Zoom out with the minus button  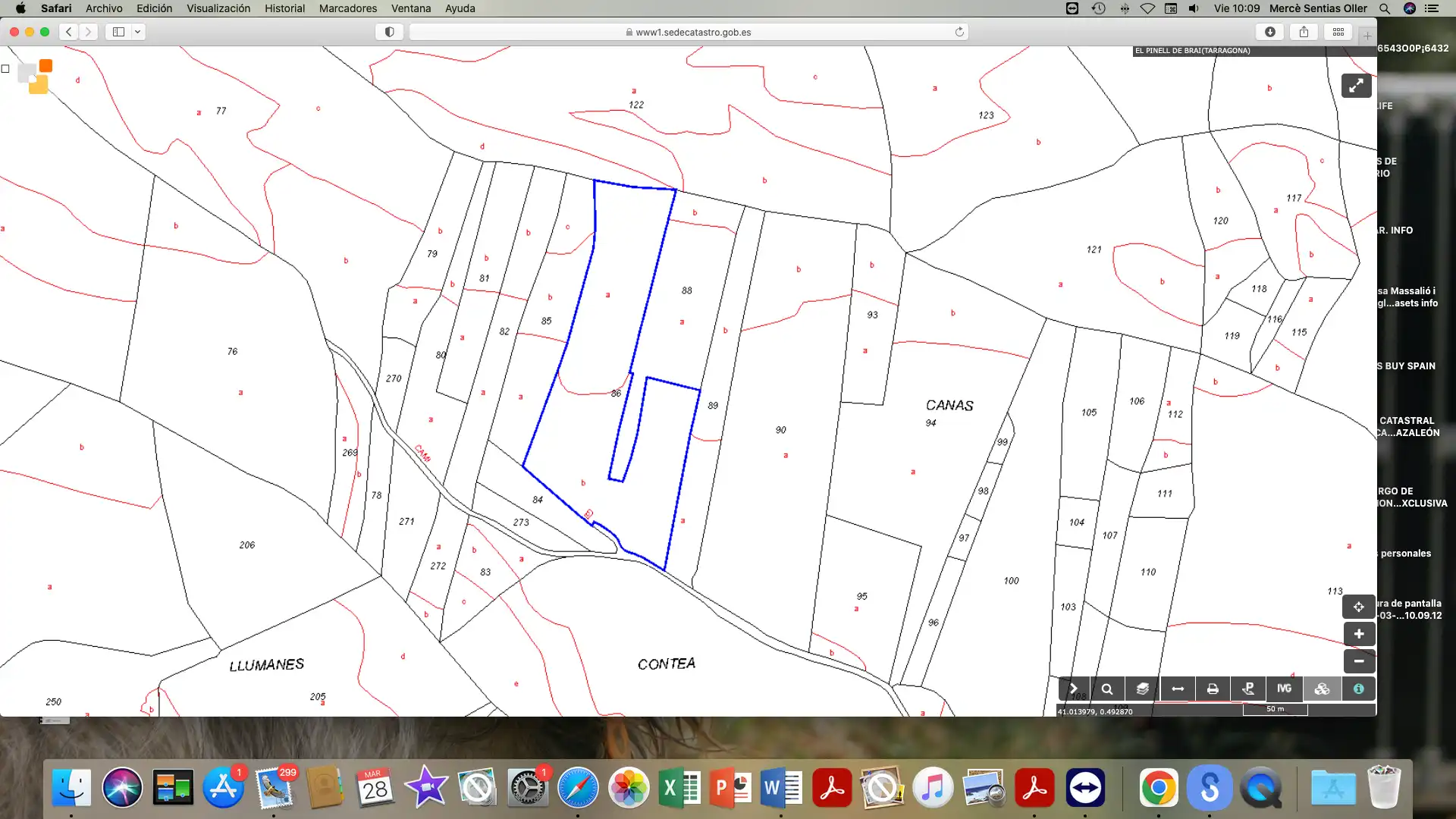[x=1359, y=661]
